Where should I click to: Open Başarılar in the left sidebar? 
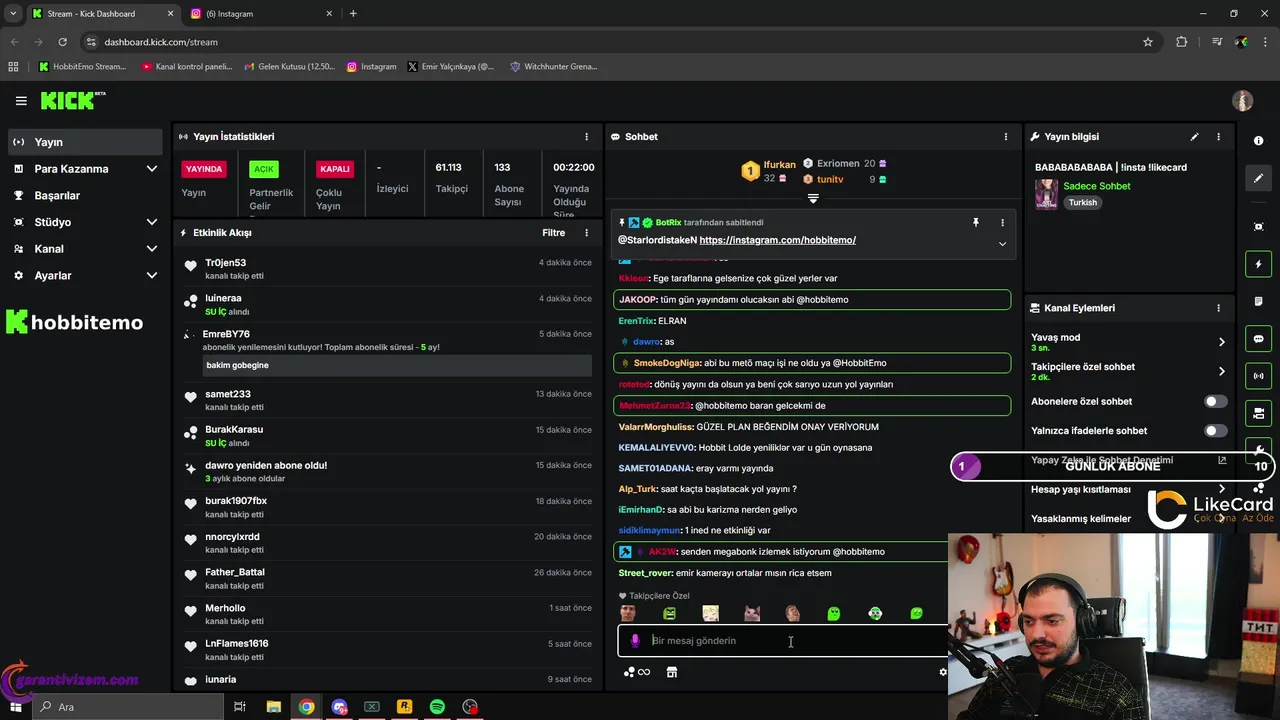[x=85, y=196]
